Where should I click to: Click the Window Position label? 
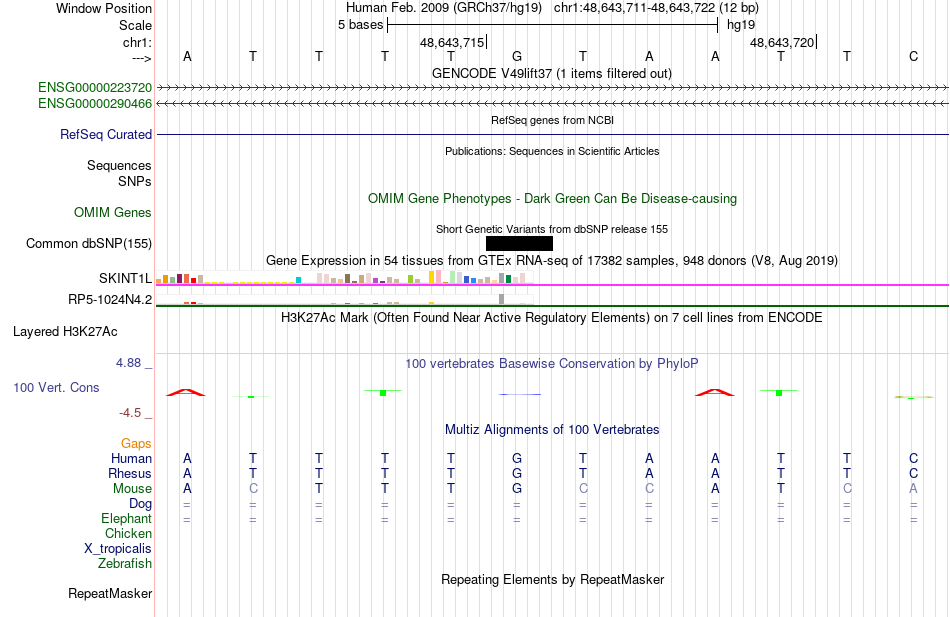click(x=104, y=8)
